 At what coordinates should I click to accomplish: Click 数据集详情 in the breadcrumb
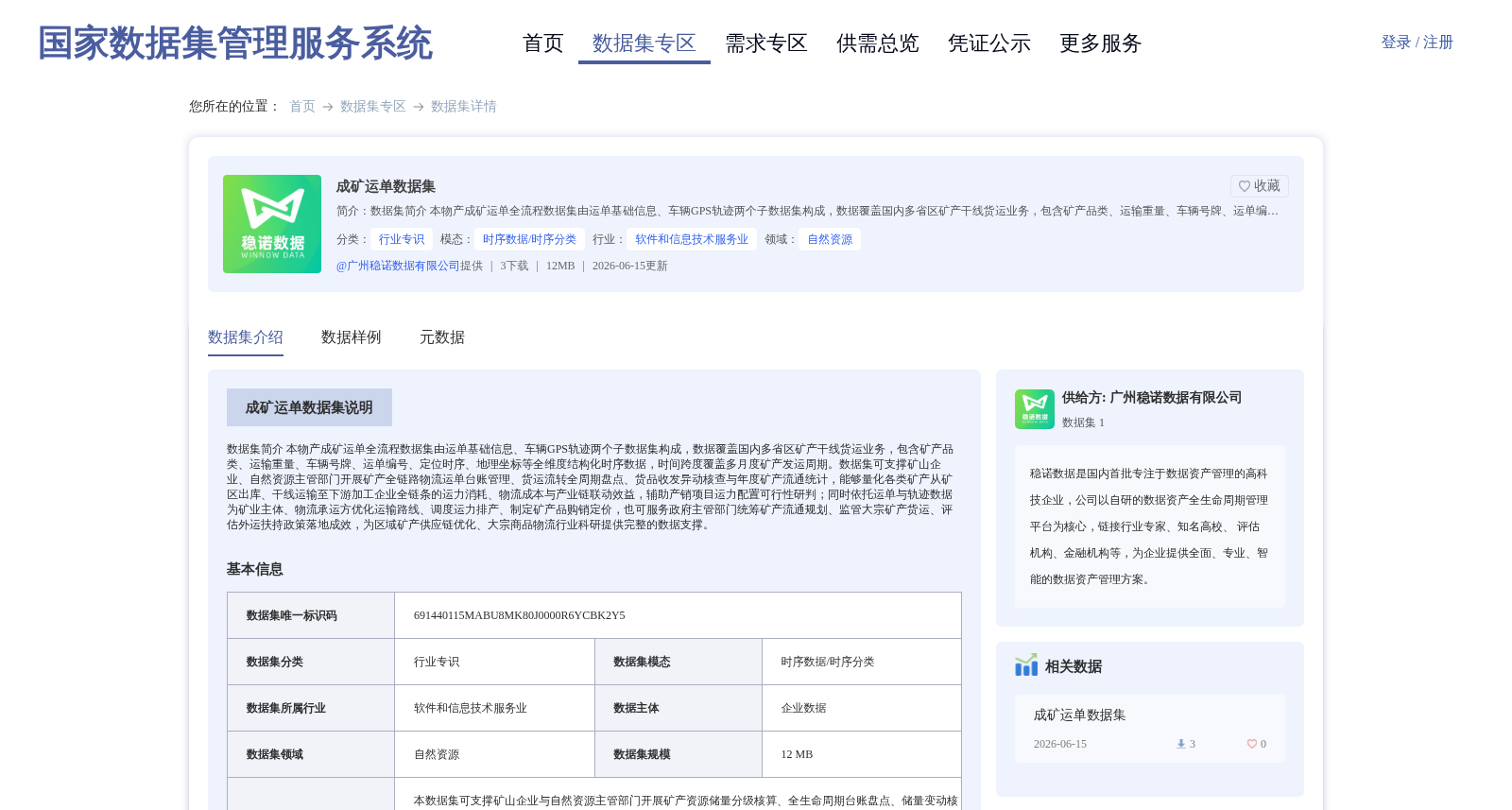tap(464, 106)
